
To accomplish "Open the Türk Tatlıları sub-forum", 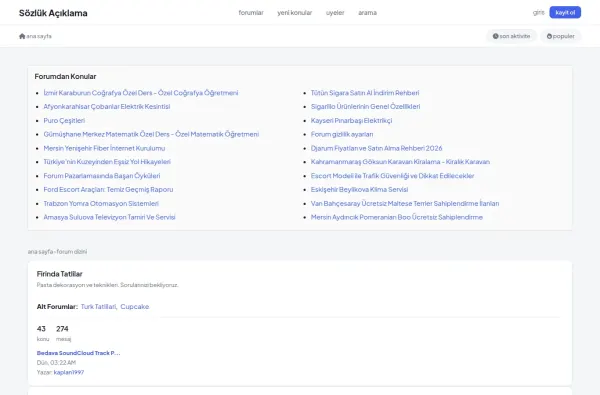I will tap(99, 307).
